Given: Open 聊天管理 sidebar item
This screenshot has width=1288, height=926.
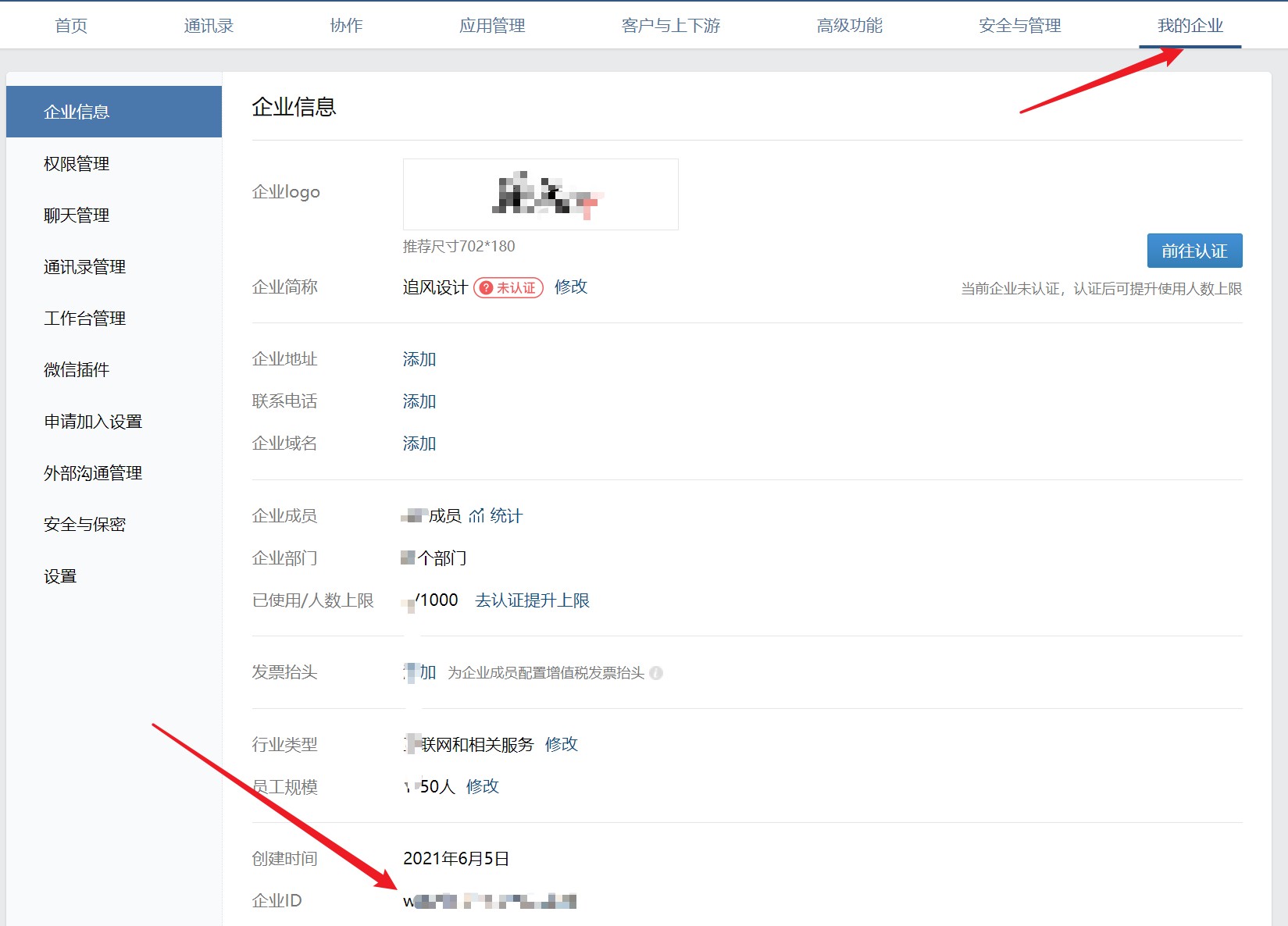Looking at the screenshot, I should [77, 215].
